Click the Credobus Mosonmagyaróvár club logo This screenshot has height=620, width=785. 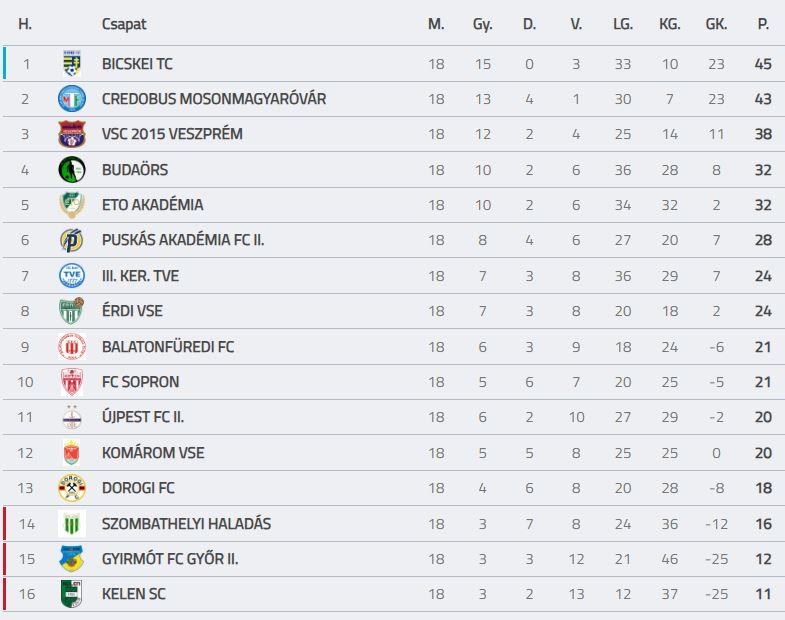click(x=72, y=99)
